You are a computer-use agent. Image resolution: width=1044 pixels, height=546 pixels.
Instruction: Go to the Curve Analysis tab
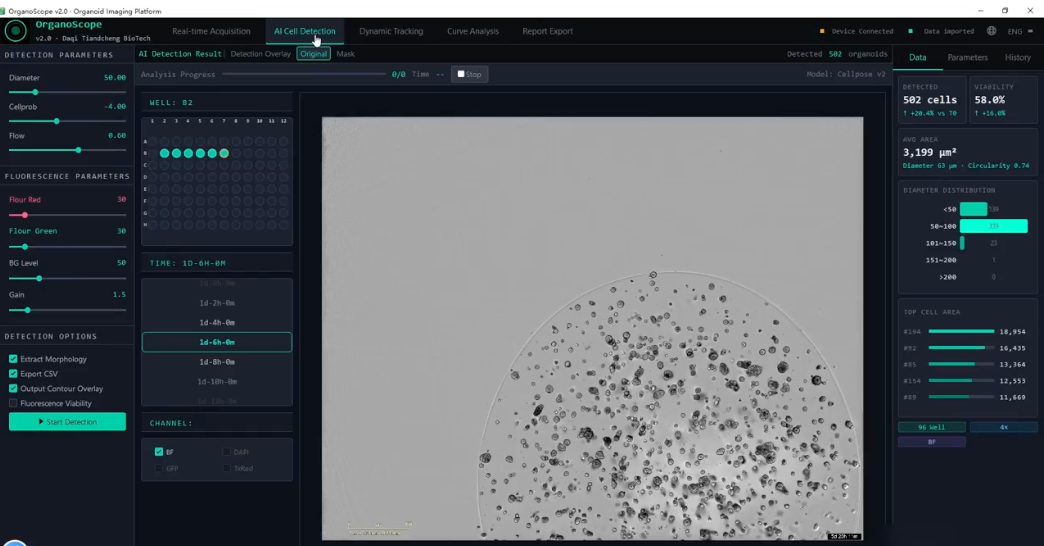coord(473,31)
